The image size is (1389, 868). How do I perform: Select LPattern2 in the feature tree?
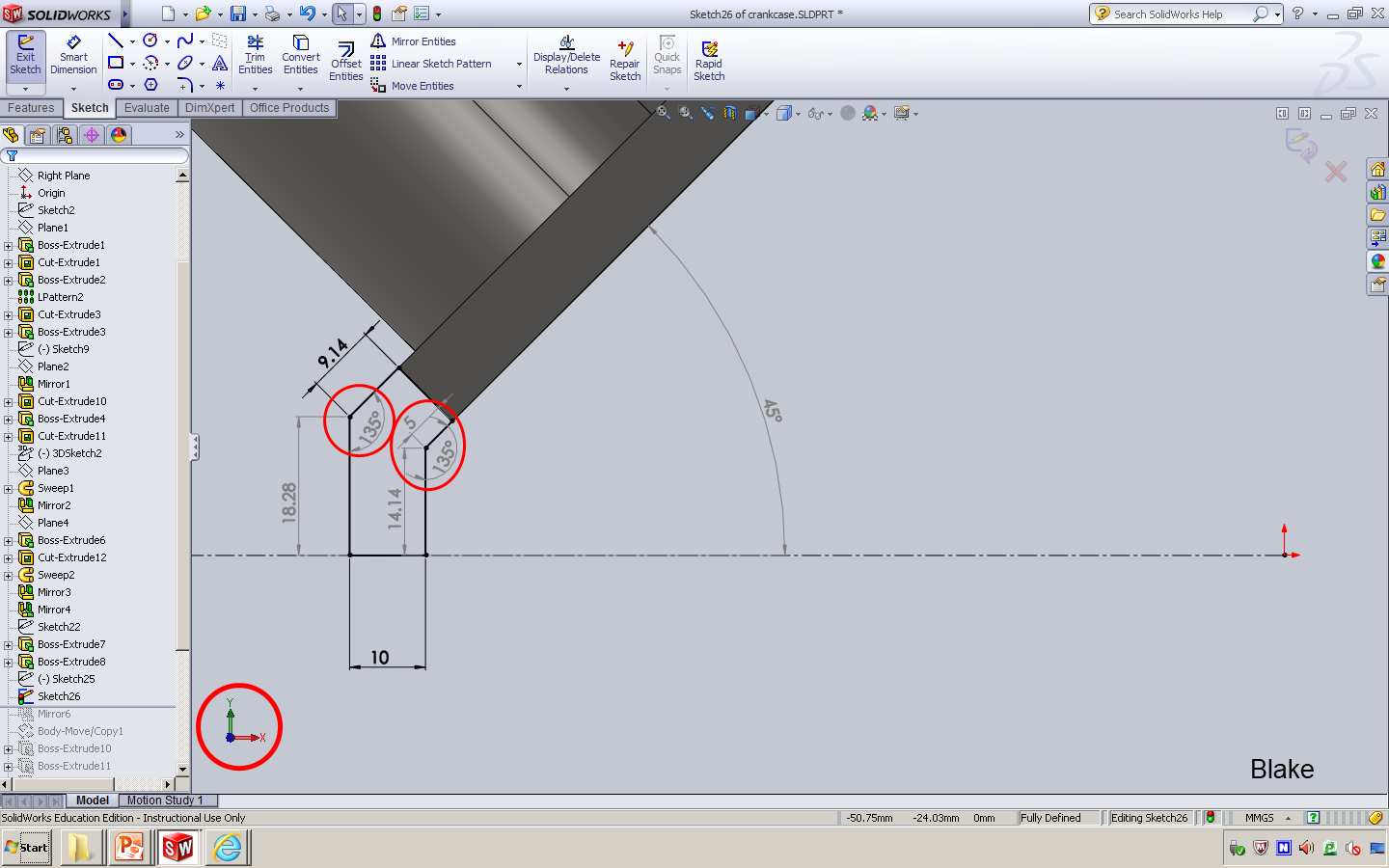pos(60,297)
